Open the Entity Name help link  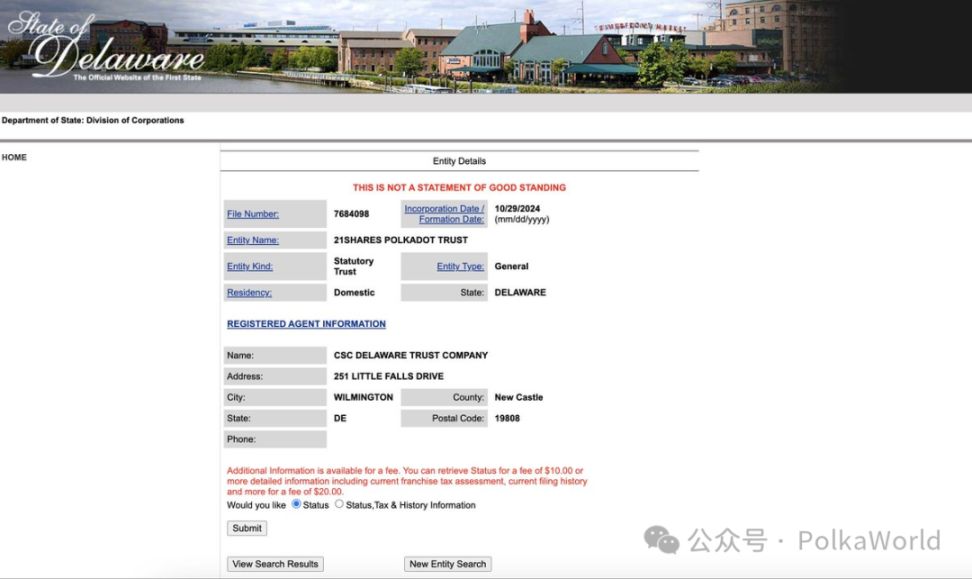tap(253, 240)
